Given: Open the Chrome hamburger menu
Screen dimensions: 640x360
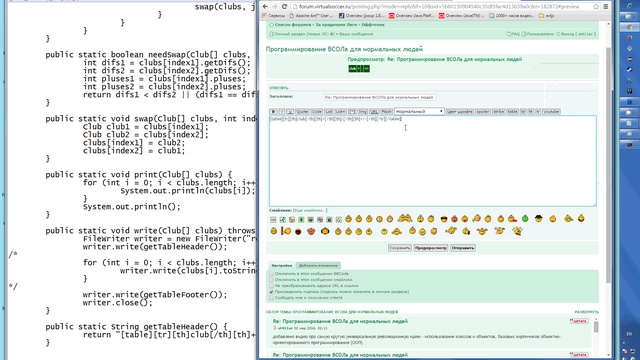Looking at the screenshot, I should click(606, 7).
